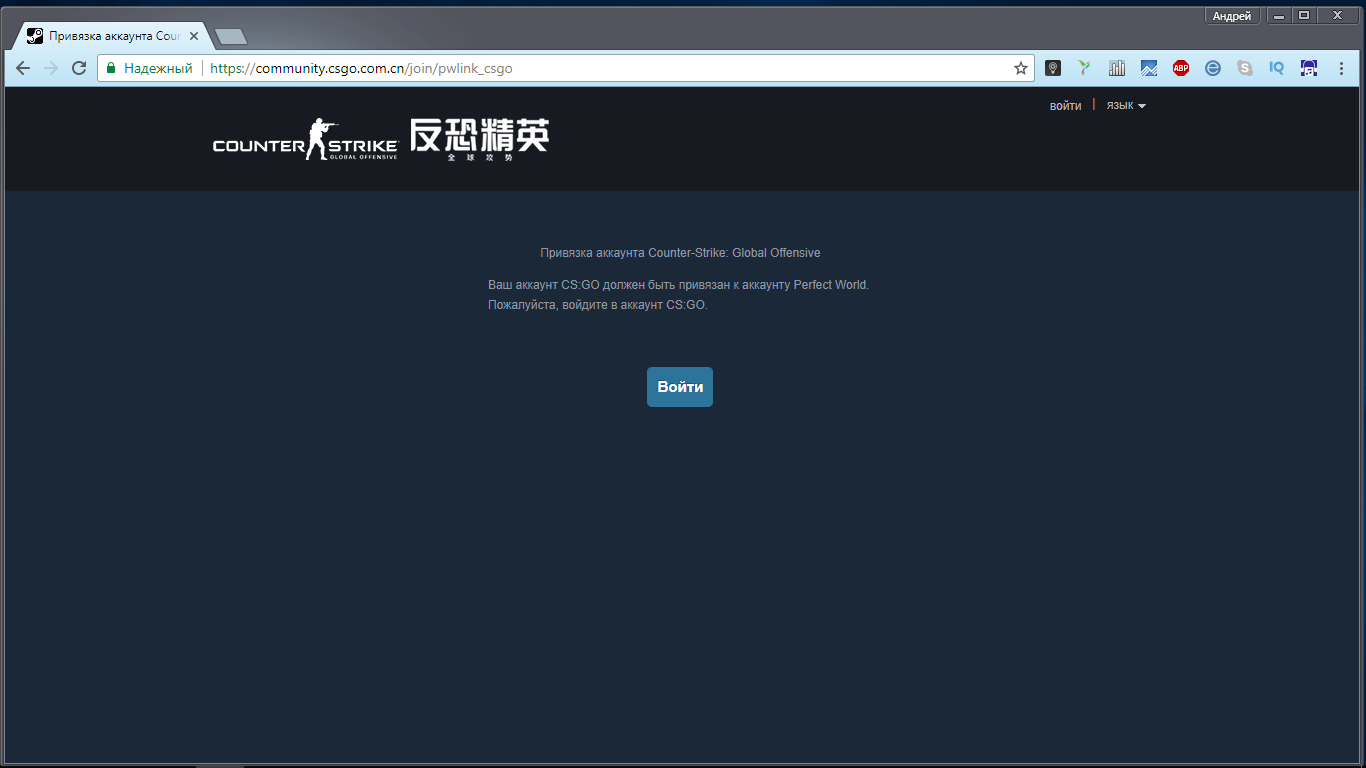The height and width of the screenshot is (768, 1366).
Task: Maximize the Chrome window
Action: tap(1304, 16)
